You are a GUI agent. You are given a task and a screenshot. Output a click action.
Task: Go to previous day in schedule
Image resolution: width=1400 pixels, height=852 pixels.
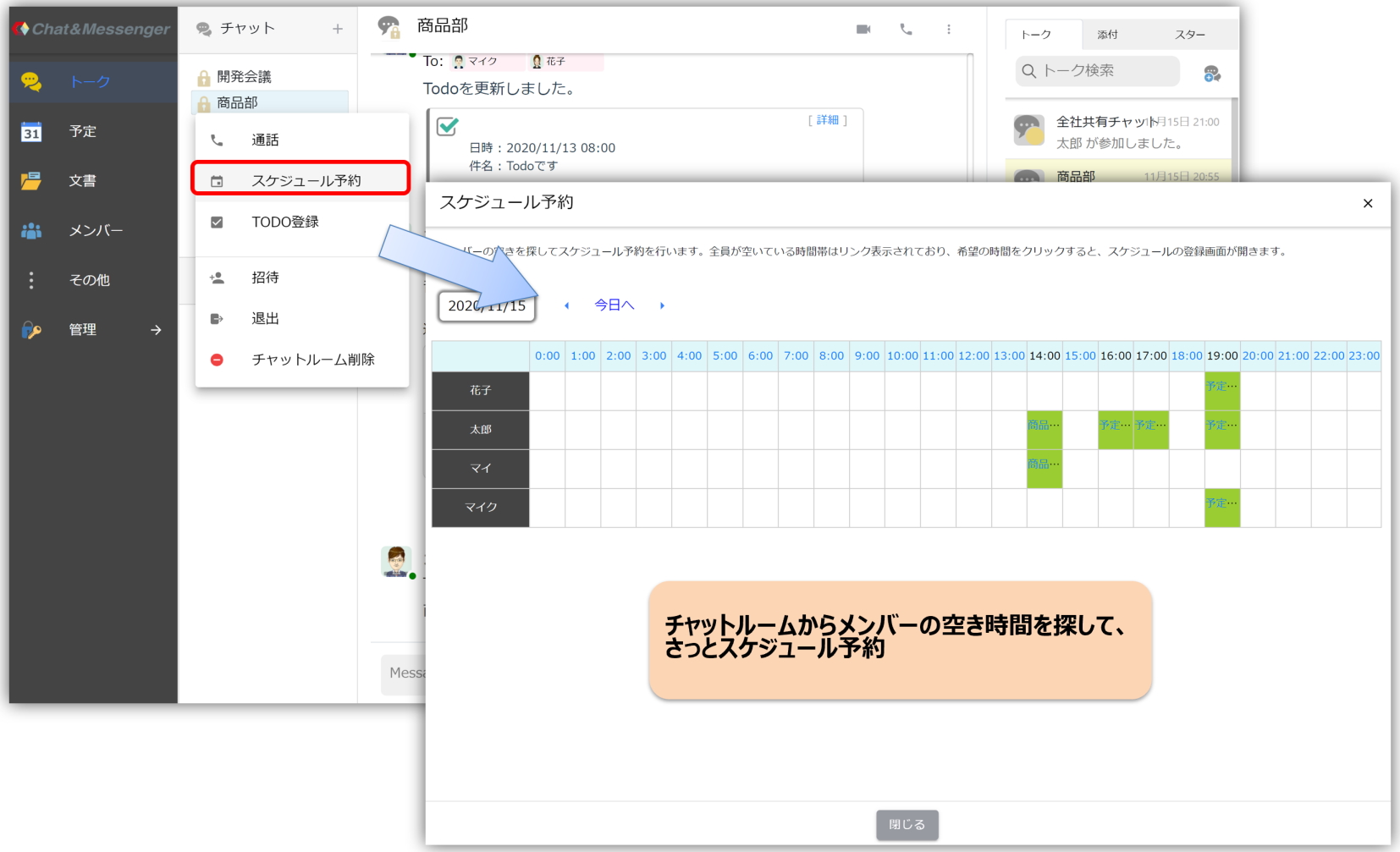click(566, 305)
